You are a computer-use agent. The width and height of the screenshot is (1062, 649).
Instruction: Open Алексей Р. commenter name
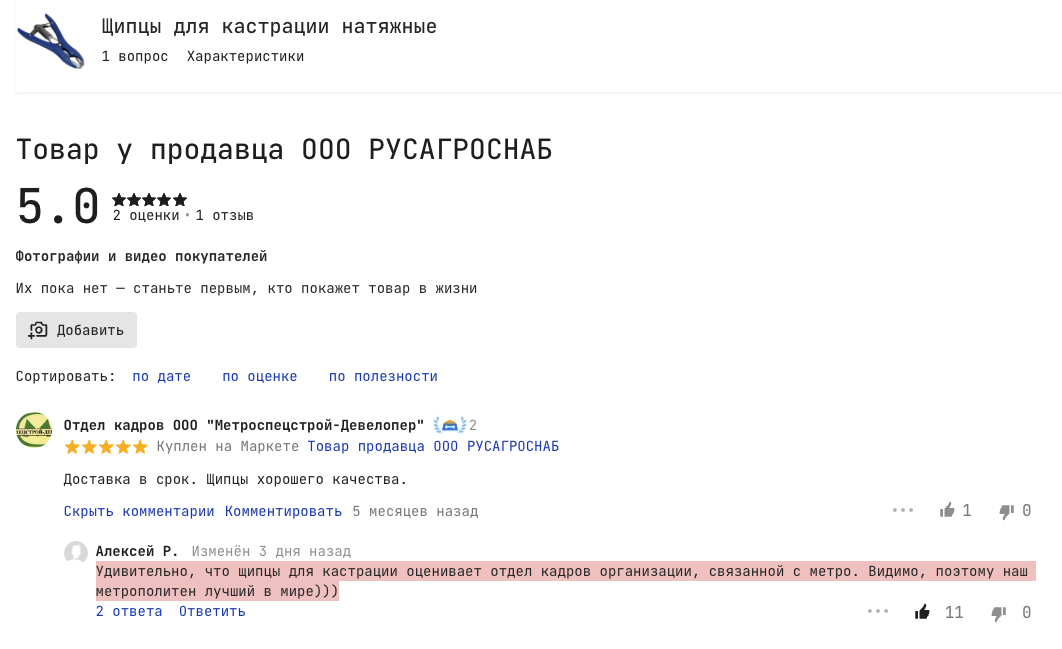pyautogui.click(x=137, y=551)
